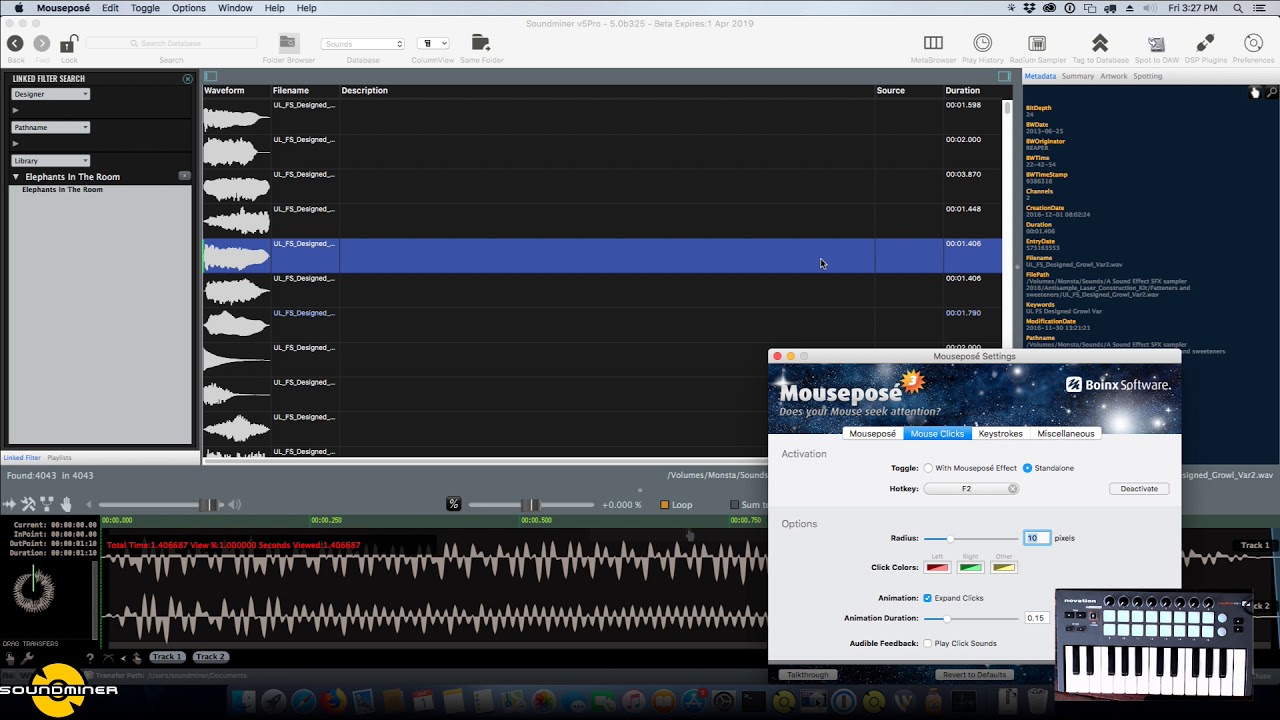Click the Talkthrough button
The image size is (1280, 720).
(x=808, y=675)
